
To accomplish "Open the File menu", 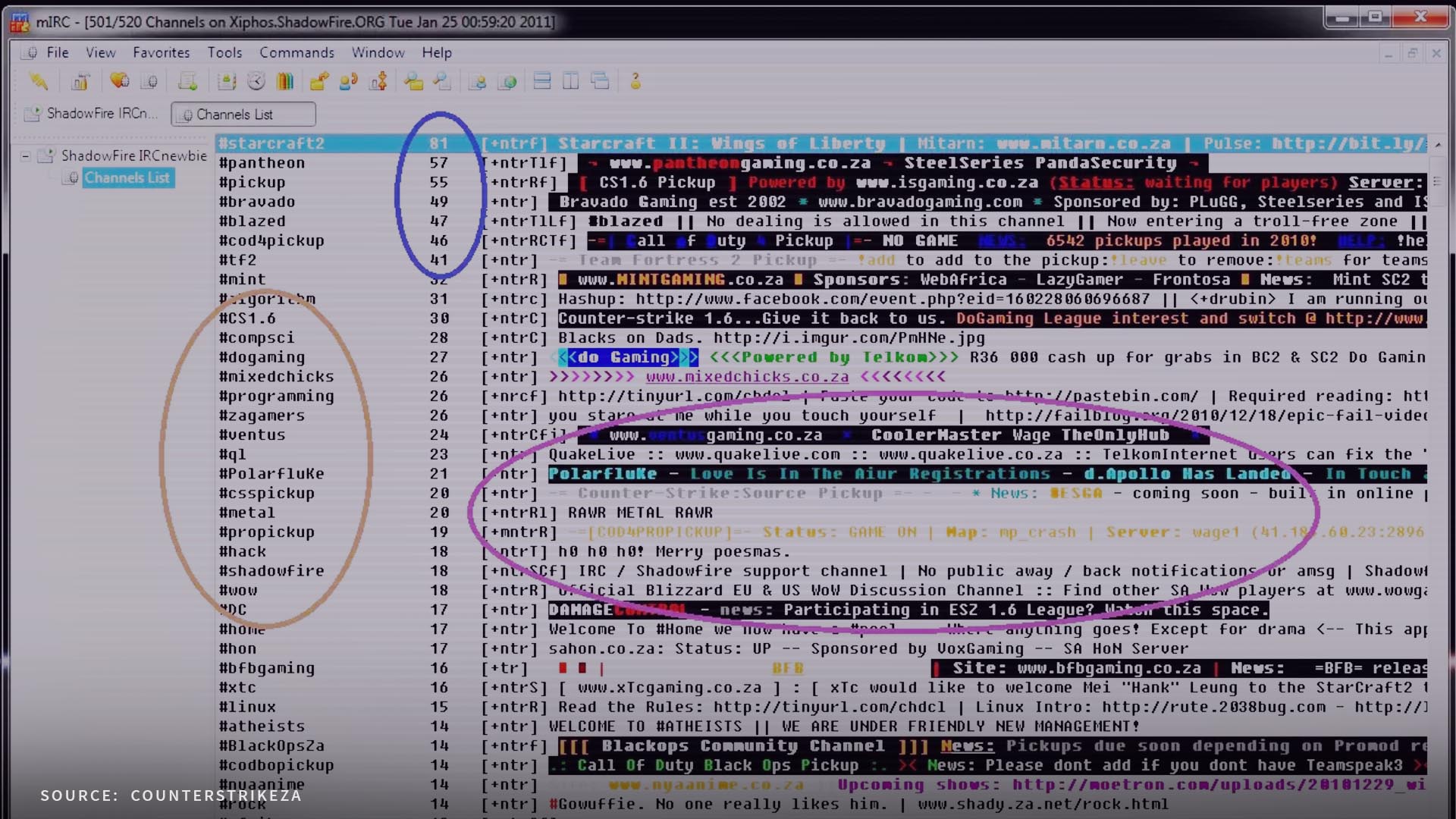I will (x=58, y=52).
